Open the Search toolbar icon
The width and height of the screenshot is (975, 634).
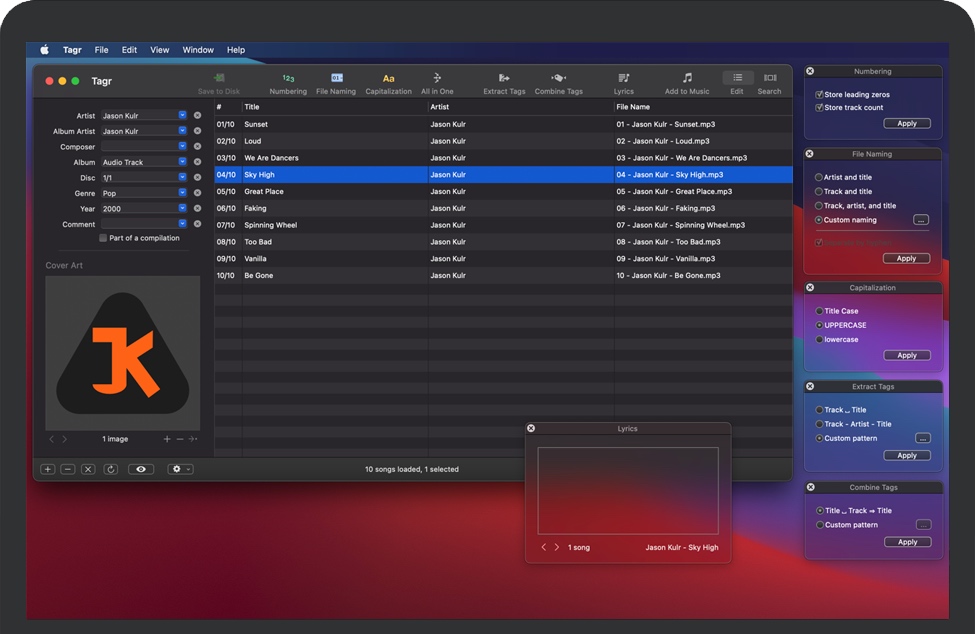tap(769, 78)
